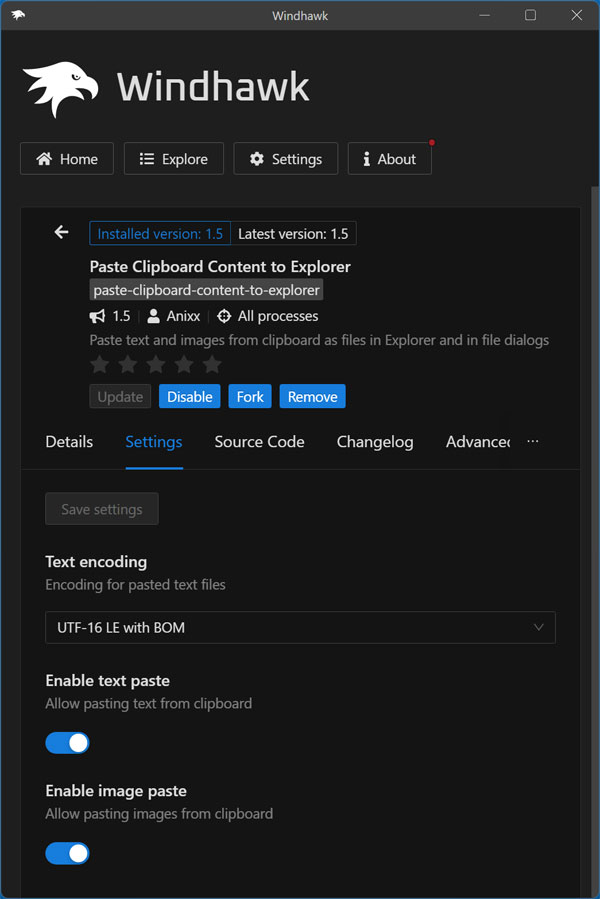Minimize the Windhawk window

tap(485, 15)
